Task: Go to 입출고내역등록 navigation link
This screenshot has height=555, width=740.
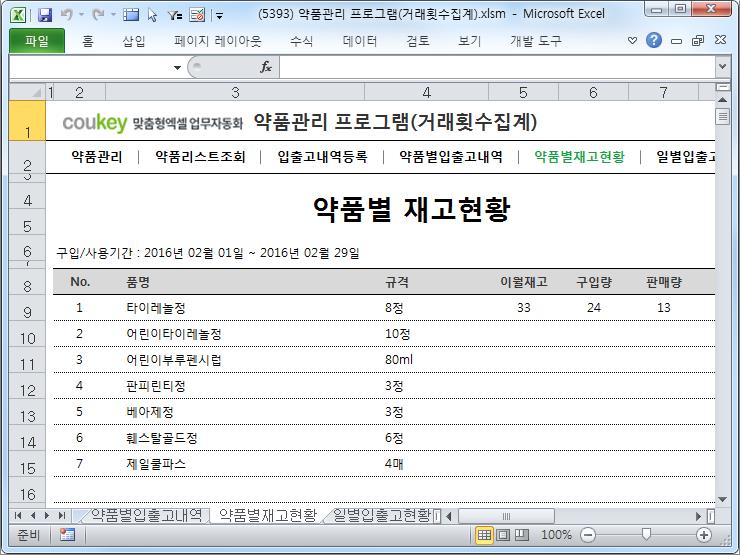Action: (322, 156)
